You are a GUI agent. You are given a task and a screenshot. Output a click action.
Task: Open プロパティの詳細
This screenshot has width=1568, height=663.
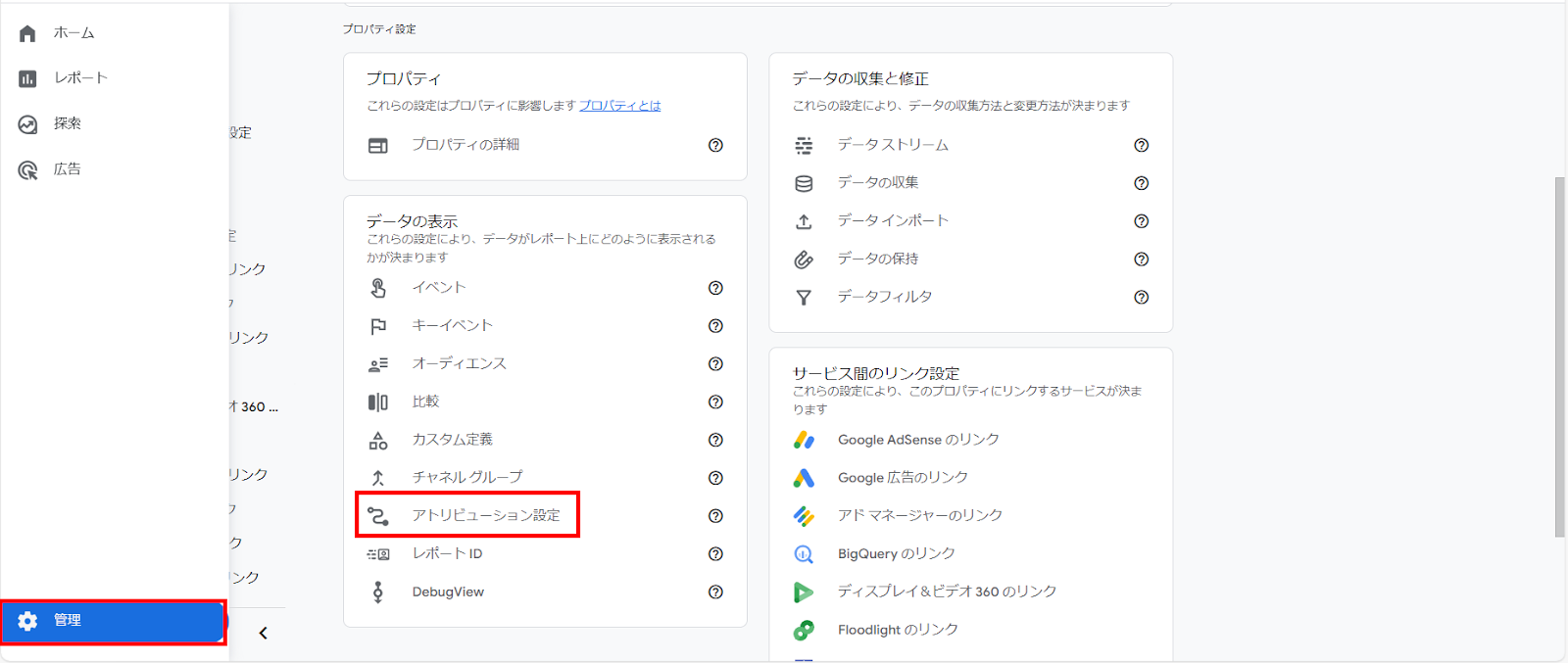(465, 145)
